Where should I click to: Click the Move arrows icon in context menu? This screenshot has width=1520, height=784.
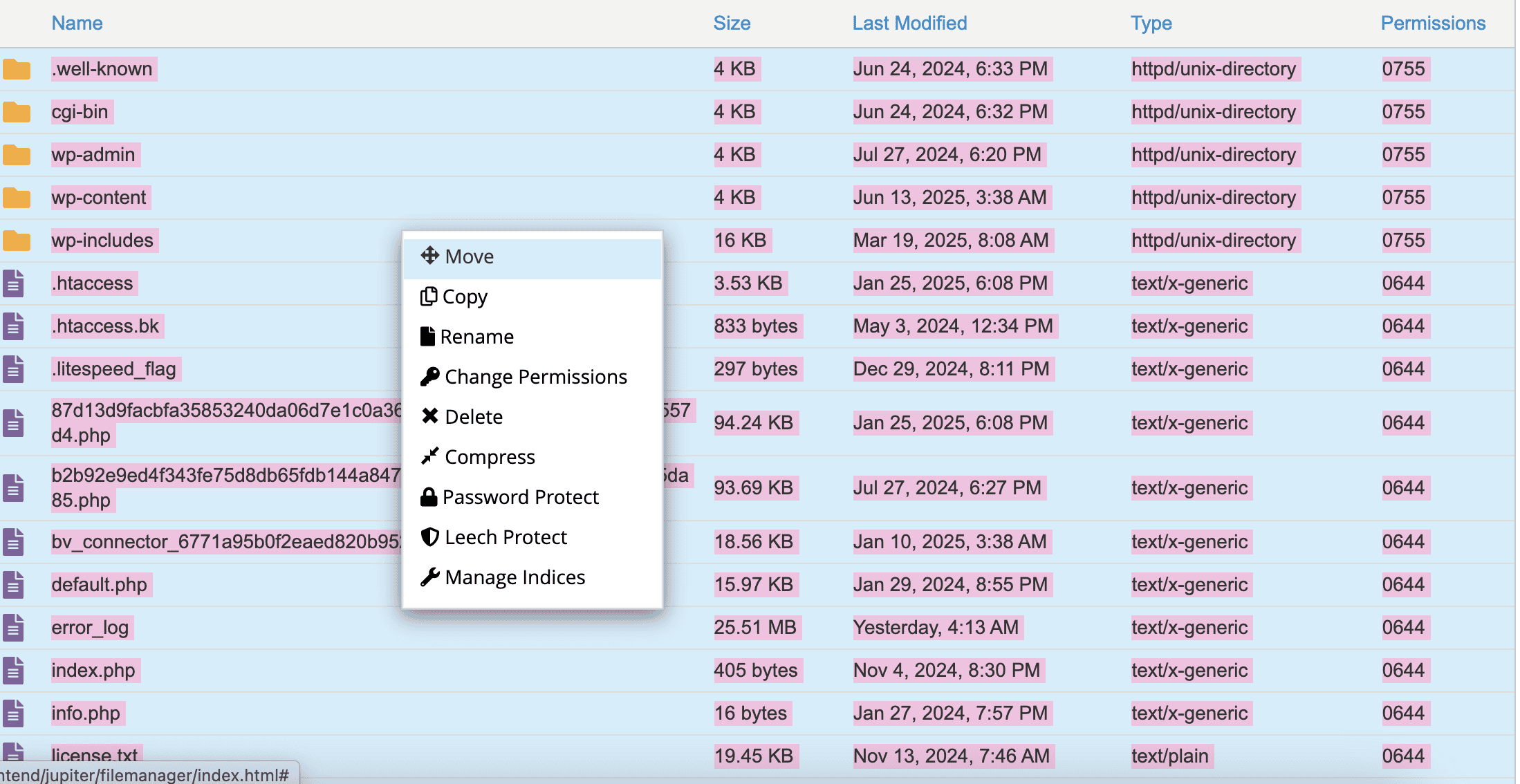click(x=429, y=256)
